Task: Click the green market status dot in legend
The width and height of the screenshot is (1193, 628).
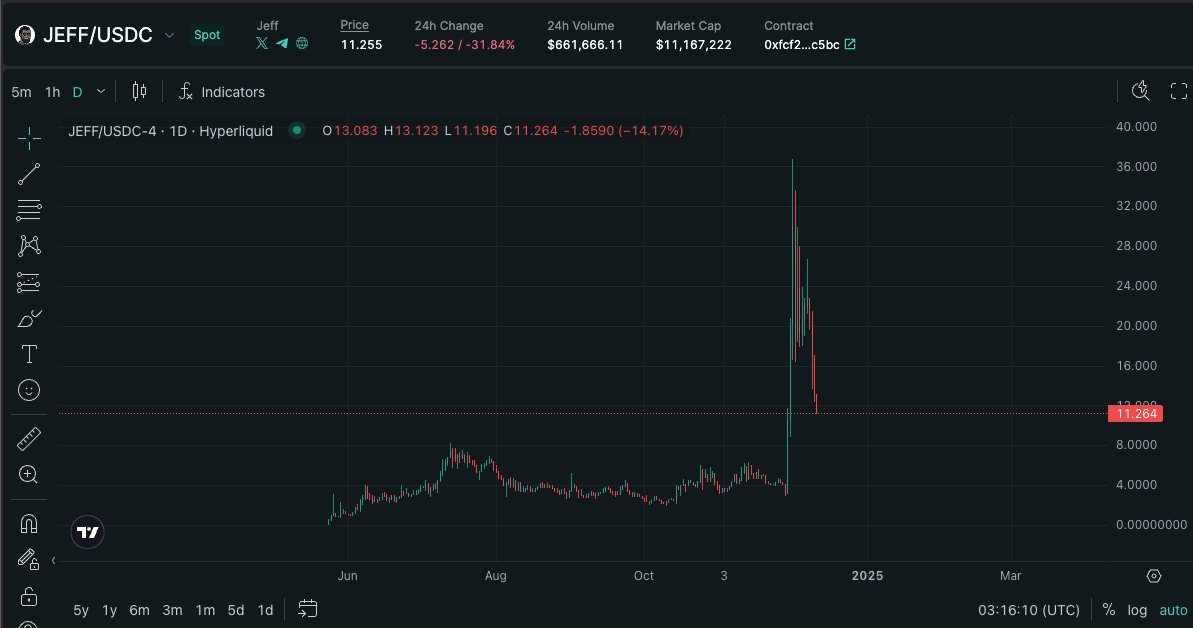Action: click(297, 130)
